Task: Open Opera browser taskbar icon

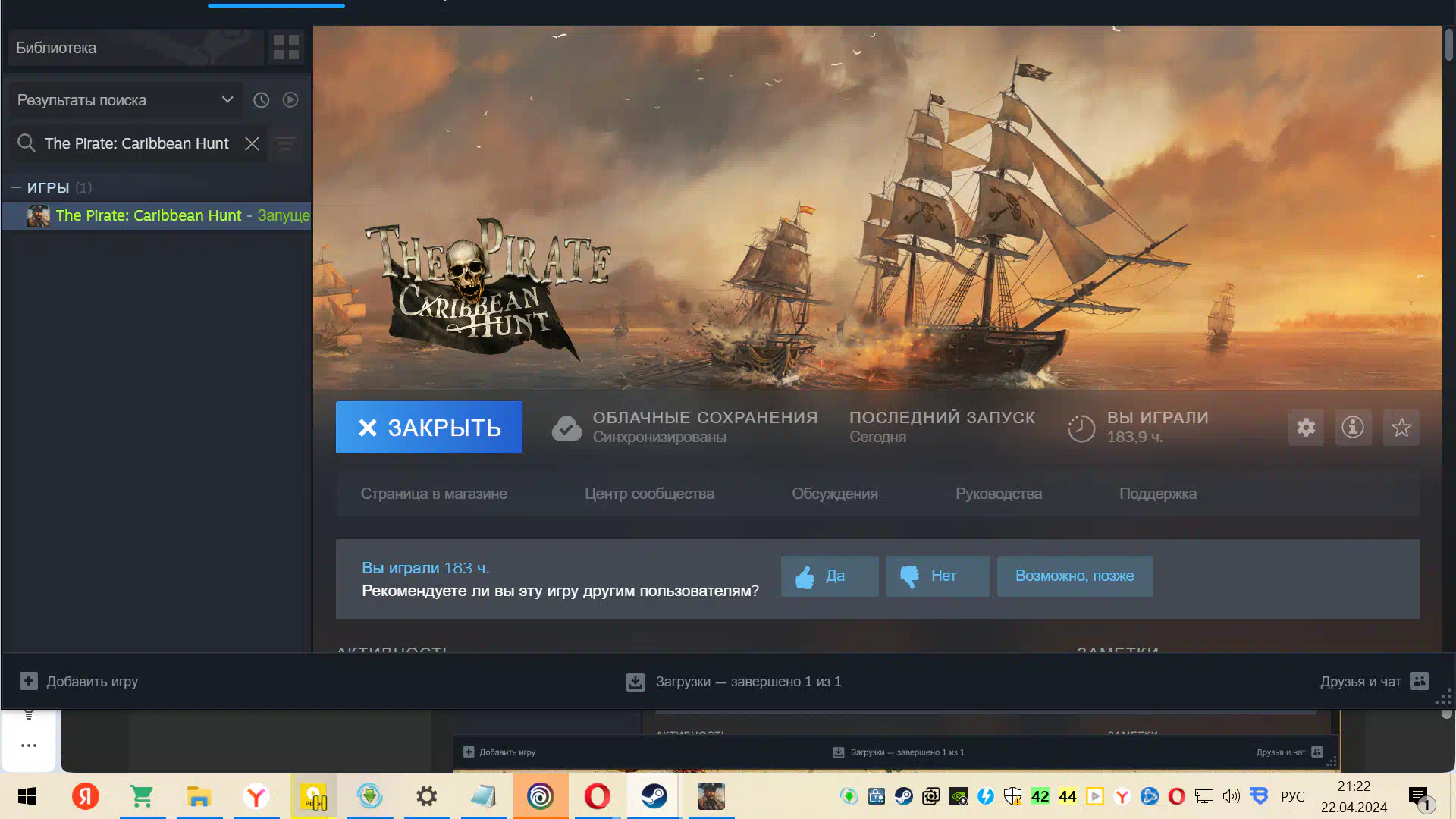Action: 598,796
